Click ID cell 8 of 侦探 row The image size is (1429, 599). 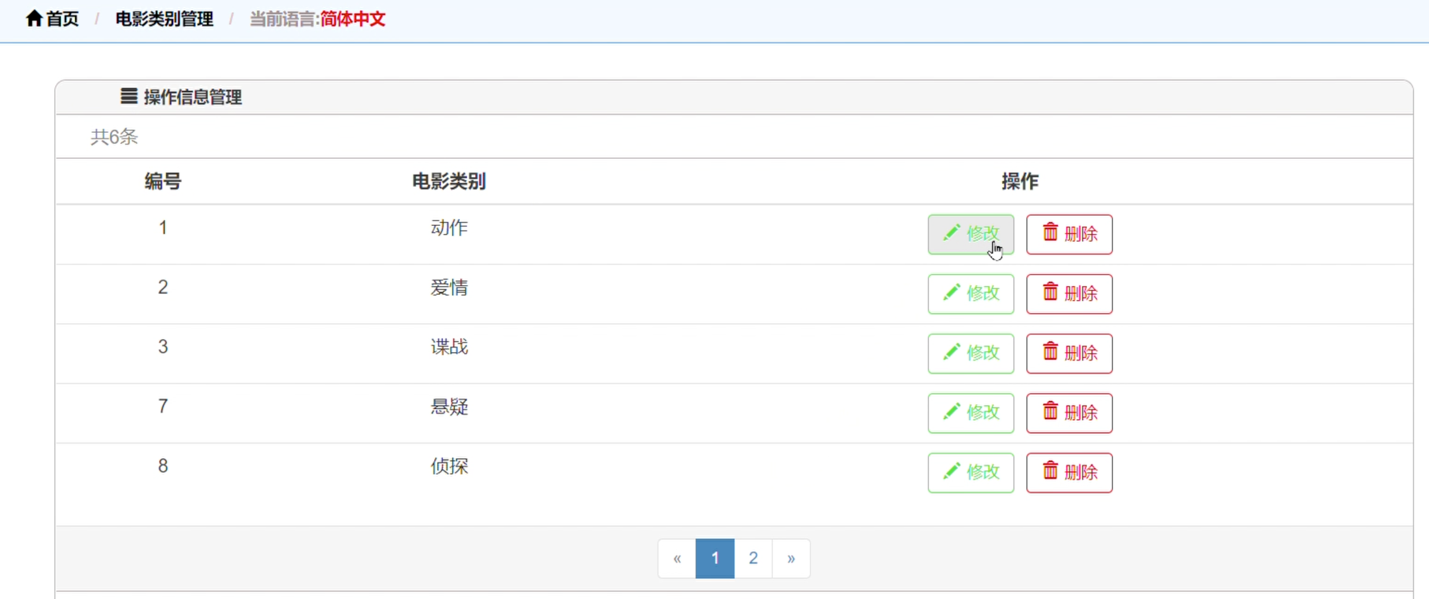[x=163, y=466]
